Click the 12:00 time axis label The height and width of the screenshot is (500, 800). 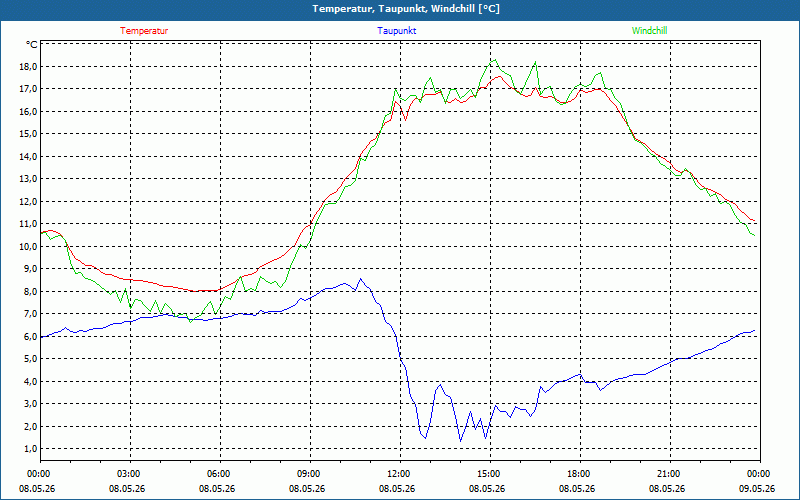tap(396, 474)
